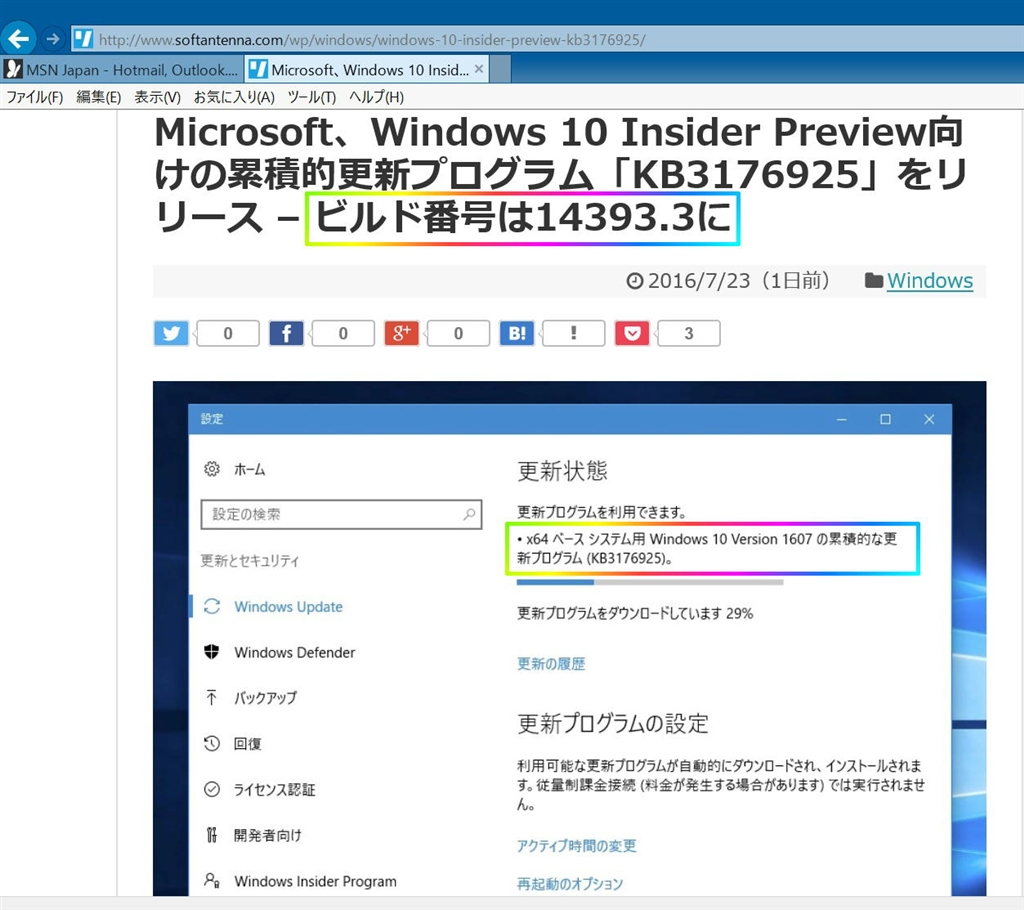
Task: Select the Microsoft Windows 10 Insid... tab
Action: point(367,69)
